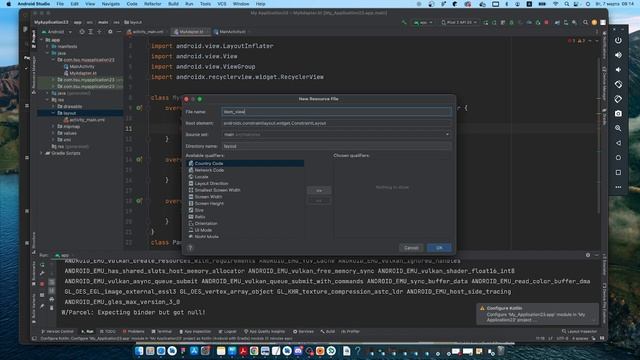Rotate emulator left
Viewport: 640px width, 360px height.
coord(618,84)
